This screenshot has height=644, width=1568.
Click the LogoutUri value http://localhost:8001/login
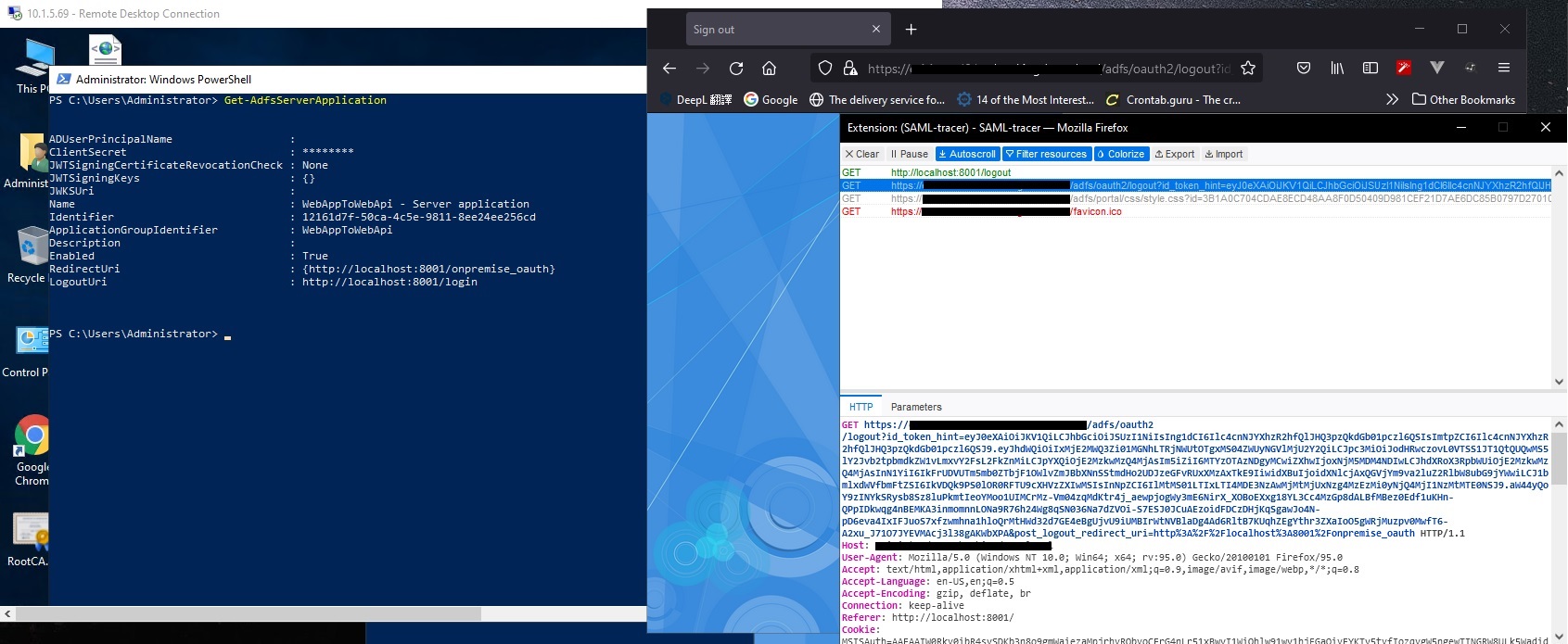point(389,282)
